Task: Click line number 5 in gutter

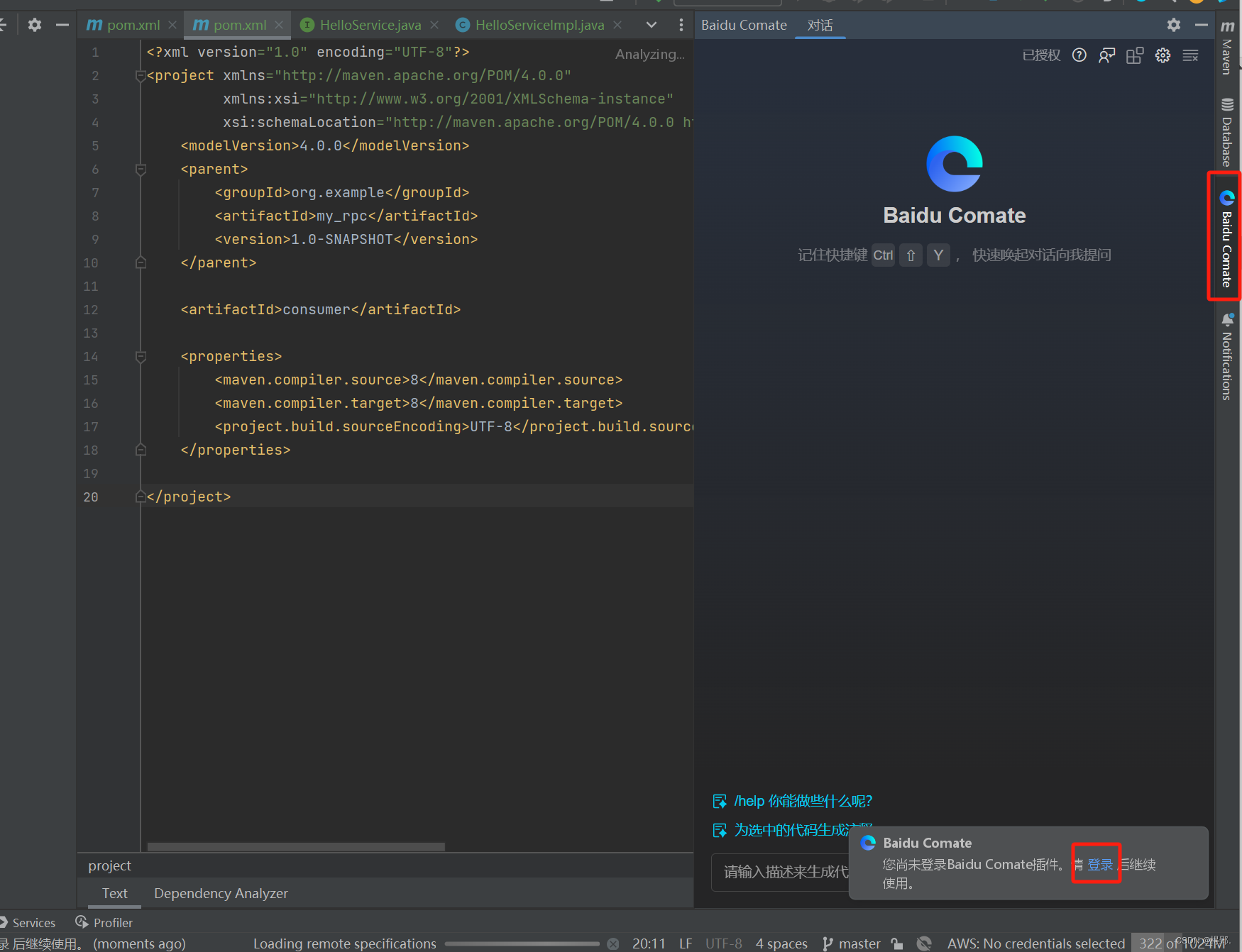Action: [x=95, y=146]
